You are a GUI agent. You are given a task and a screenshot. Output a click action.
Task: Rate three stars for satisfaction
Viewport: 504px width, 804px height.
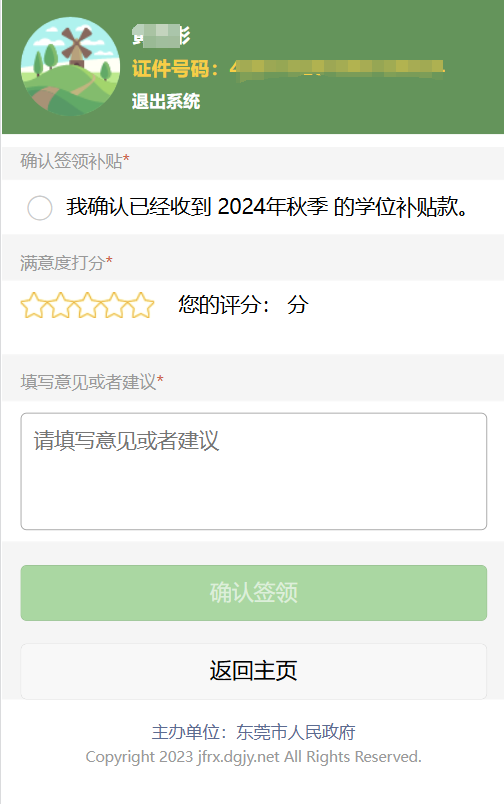tap(87, 305)
